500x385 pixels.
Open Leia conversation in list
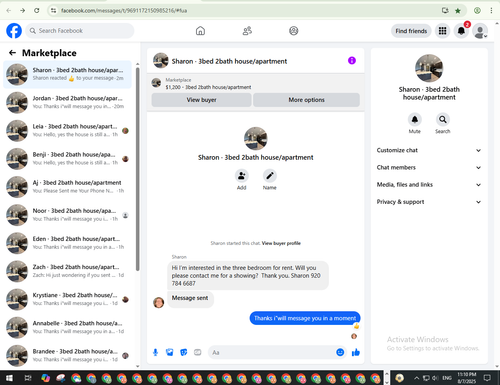[x=68, y=131]
